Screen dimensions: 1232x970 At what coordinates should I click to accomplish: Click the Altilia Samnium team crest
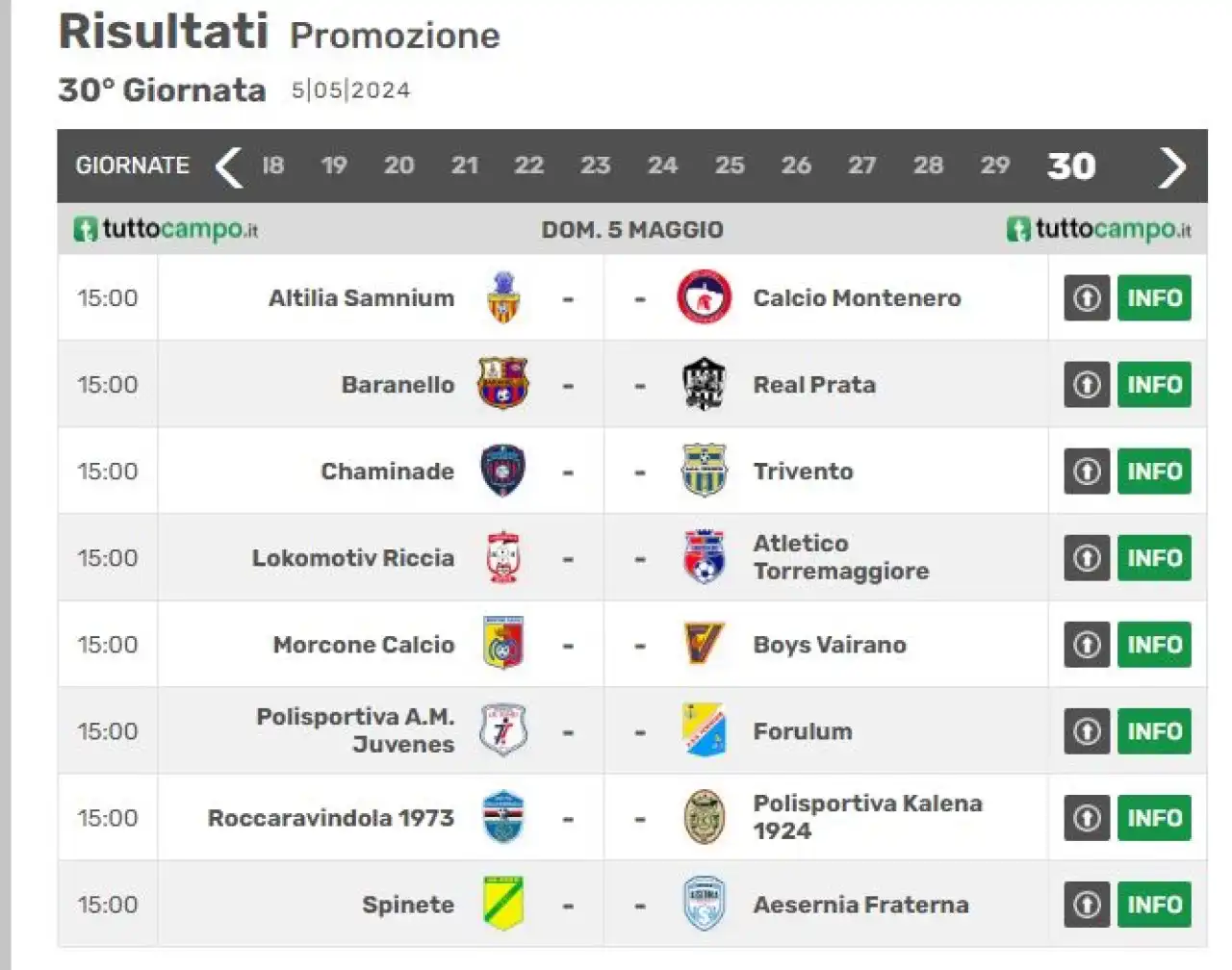[502, 297]
